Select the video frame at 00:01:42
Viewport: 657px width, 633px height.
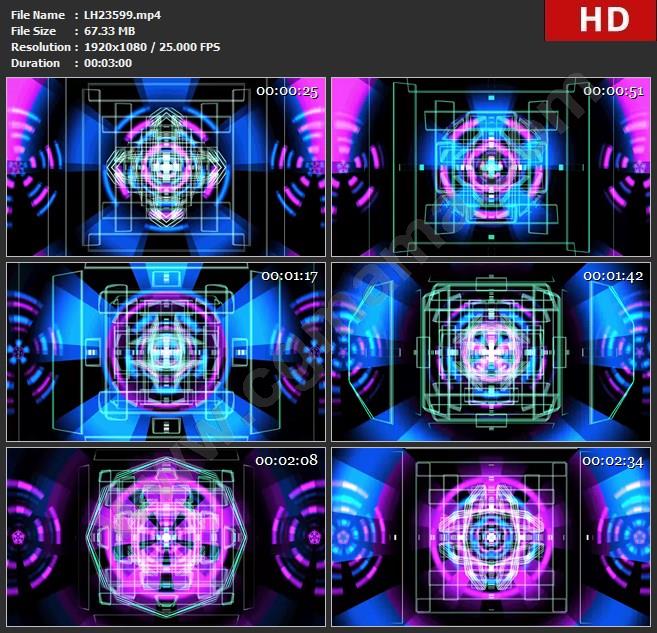[489, 352]
